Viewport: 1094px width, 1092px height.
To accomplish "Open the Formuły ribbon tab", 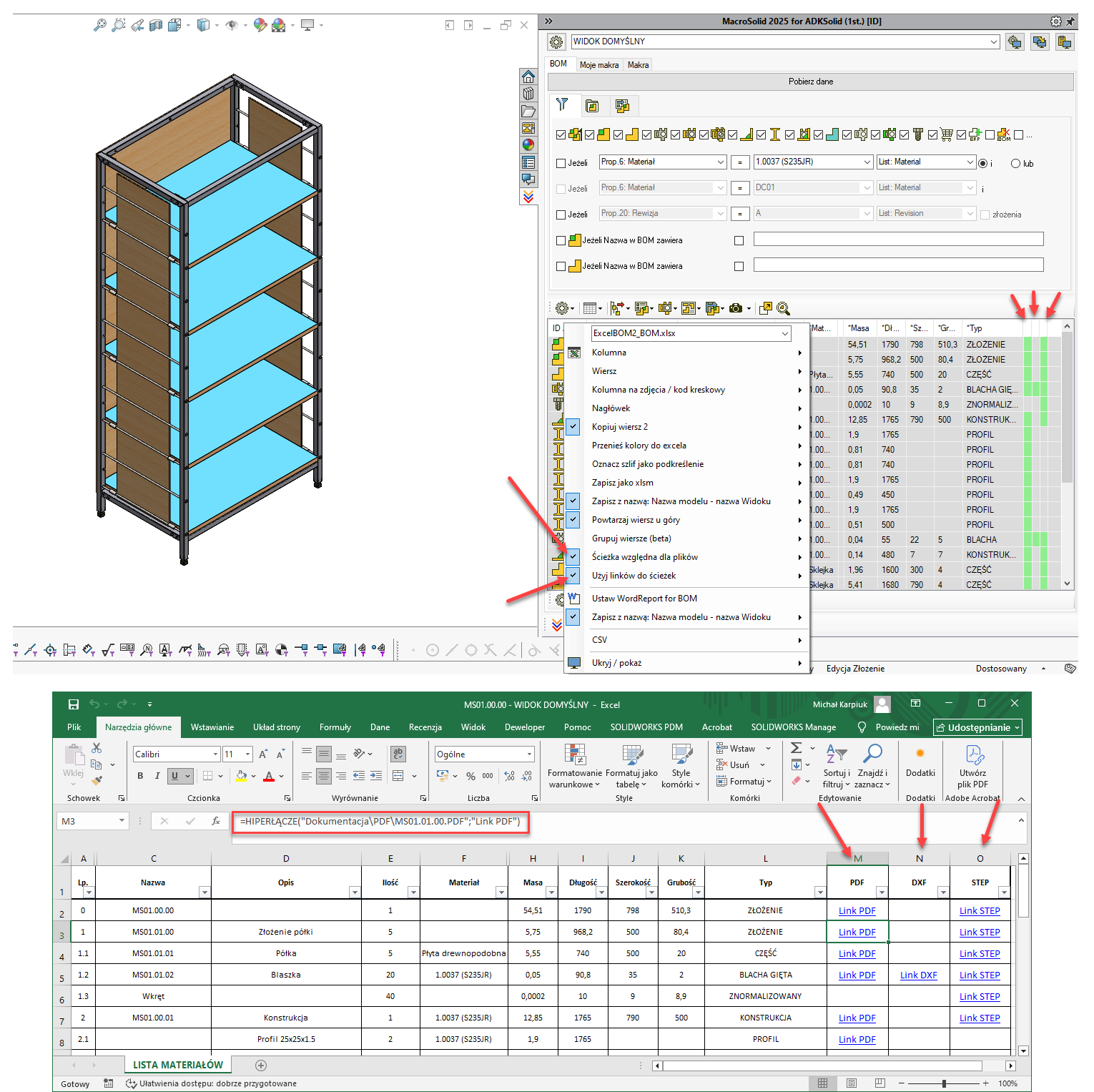I will 335,727.
